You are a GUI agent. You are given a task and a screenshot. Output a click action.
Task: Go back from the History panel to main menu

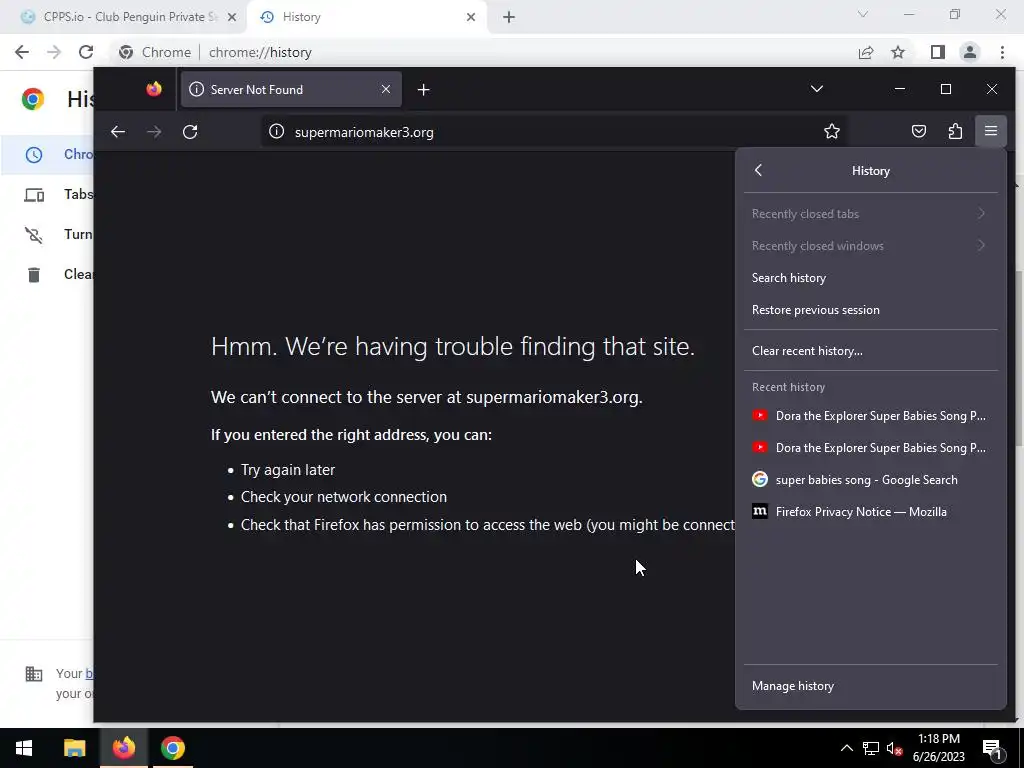click(758, 170)
